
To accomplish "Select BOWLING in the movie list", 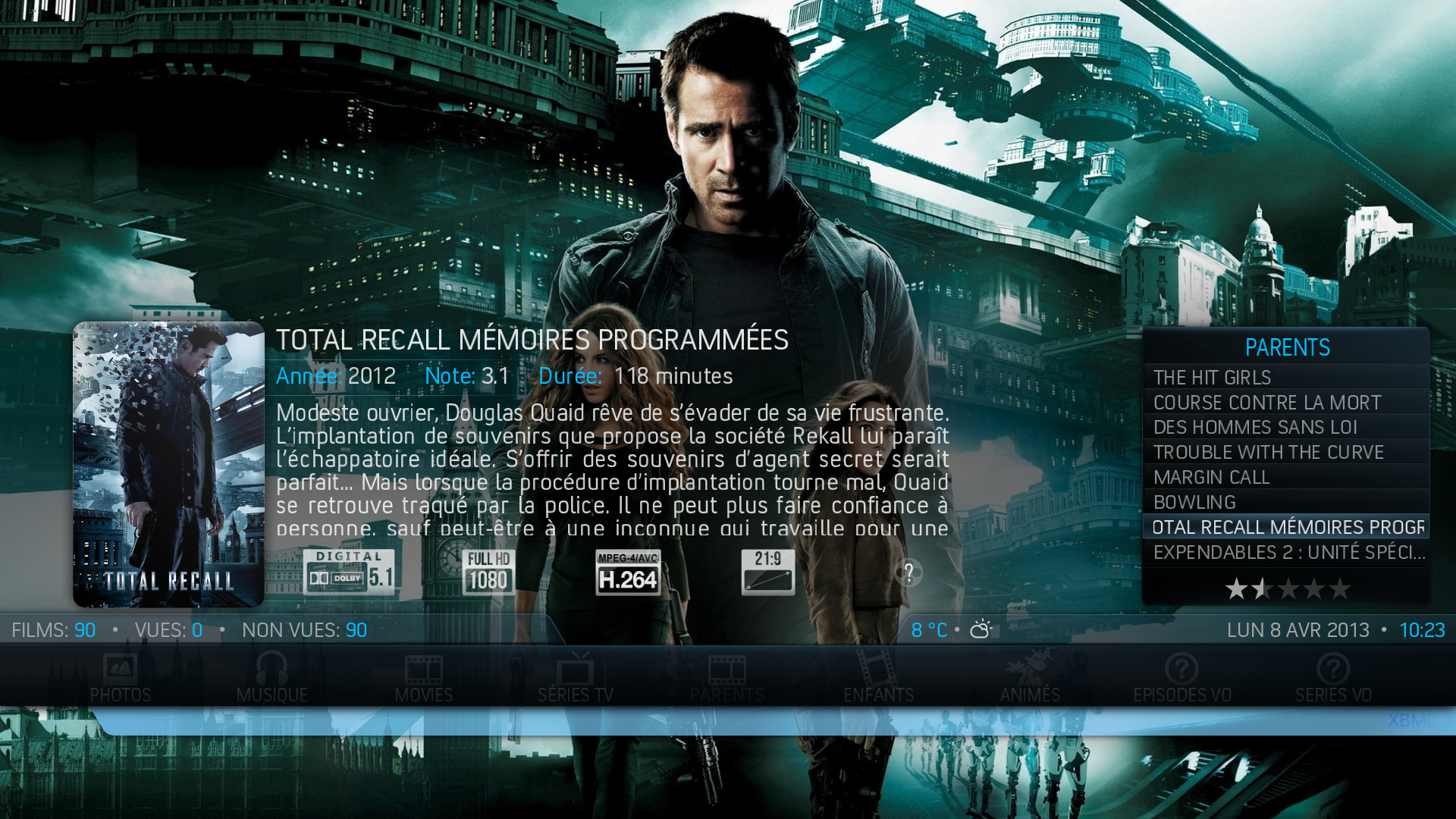I will 1286,502.
